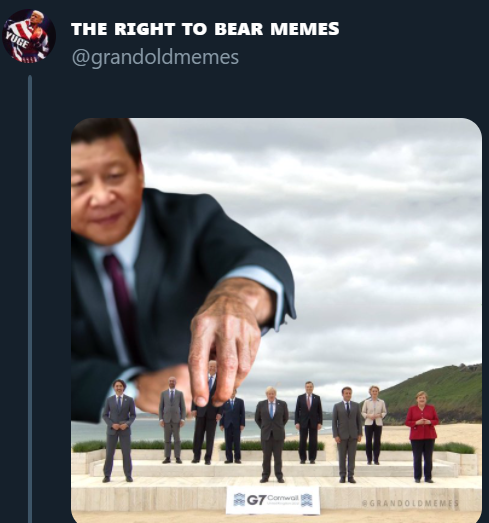This screenshot has width=489, height=523.
Task: Open the @grandoldmemes handle link
Action: pos(155,57)
